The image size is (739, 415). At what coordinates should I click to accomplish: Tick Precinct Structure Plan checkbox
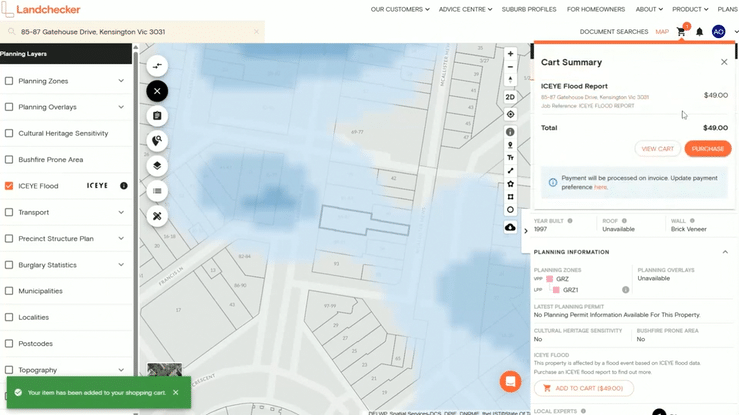(x=9, y=238)
